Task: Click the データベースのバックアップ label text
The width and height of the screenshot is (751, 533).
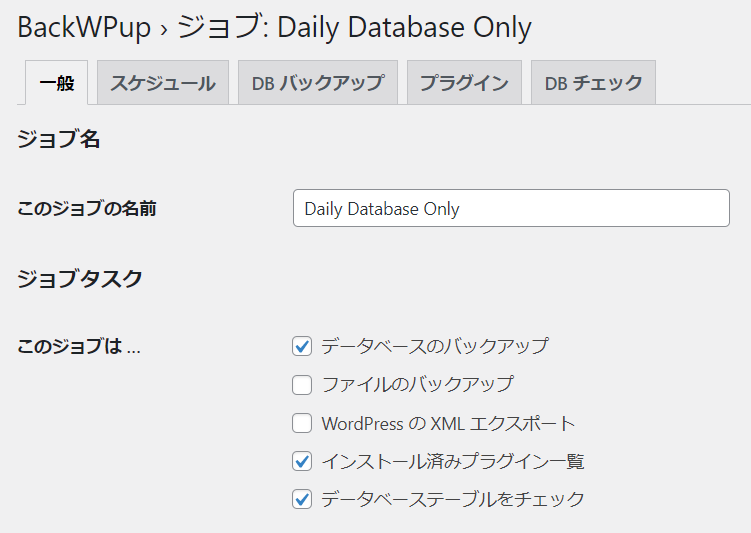Action: 434,346
